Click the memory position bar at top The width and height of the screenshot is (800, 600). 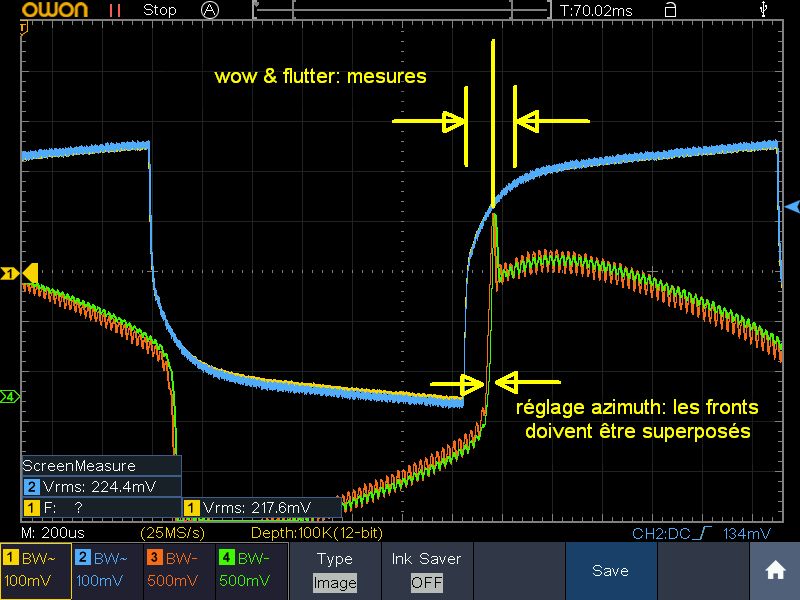coord(402,10)
